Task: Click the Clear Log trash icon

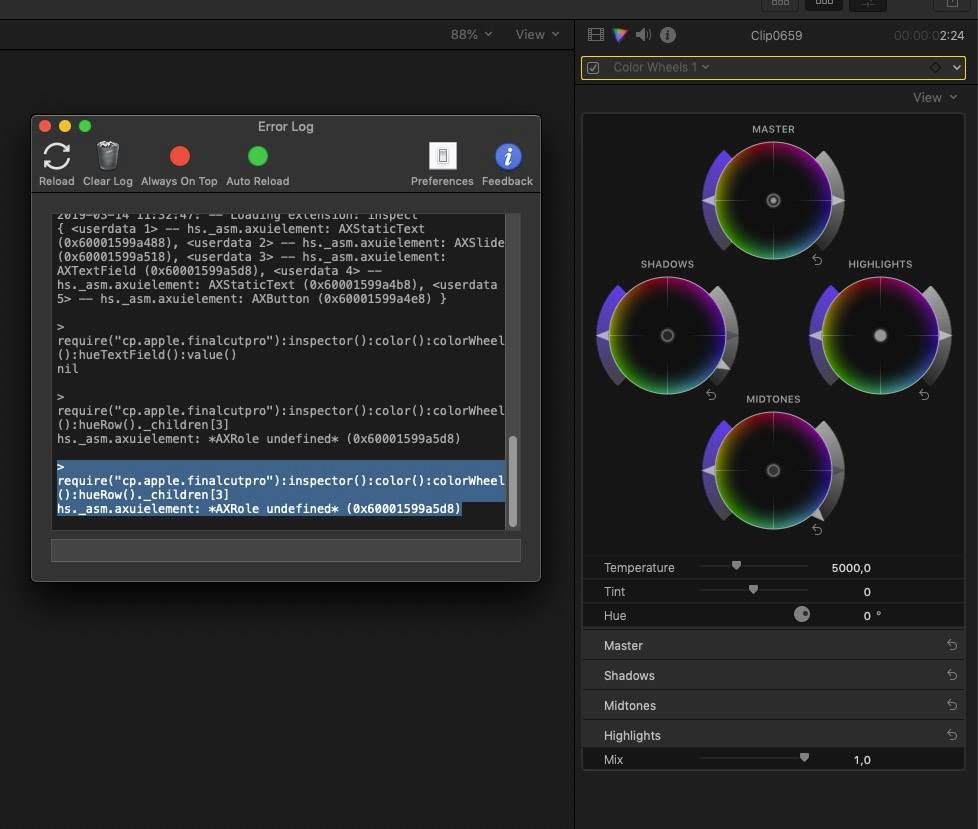Action: coord(106,157)
